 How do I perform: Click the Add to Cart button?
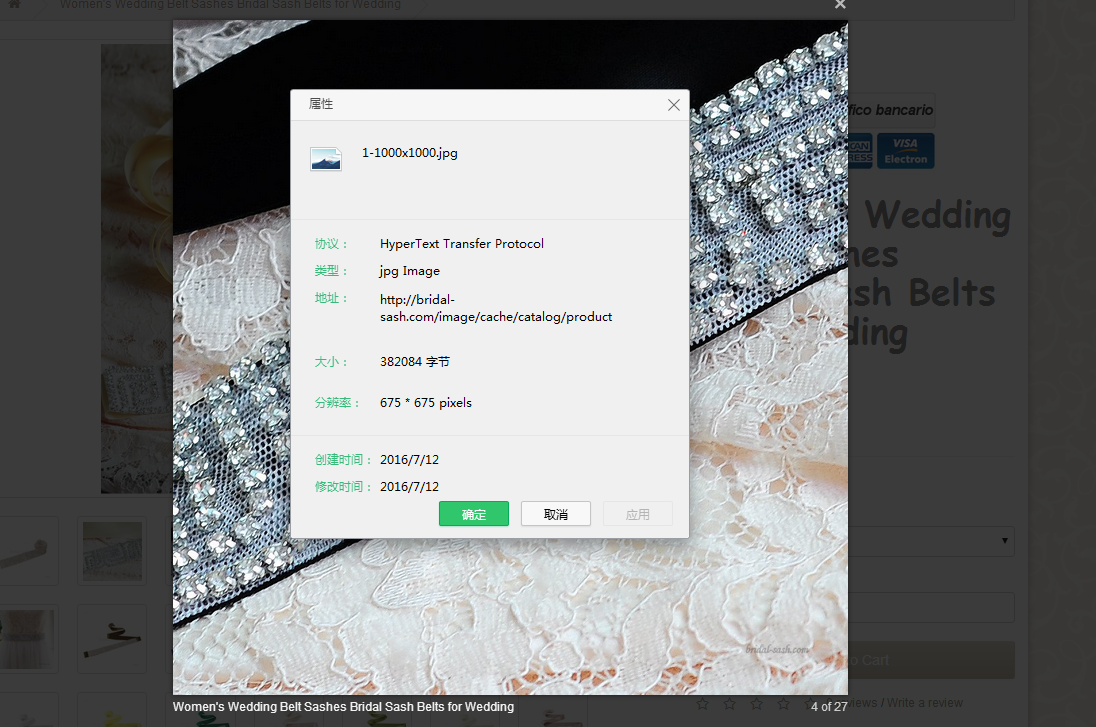click(931, 660)
